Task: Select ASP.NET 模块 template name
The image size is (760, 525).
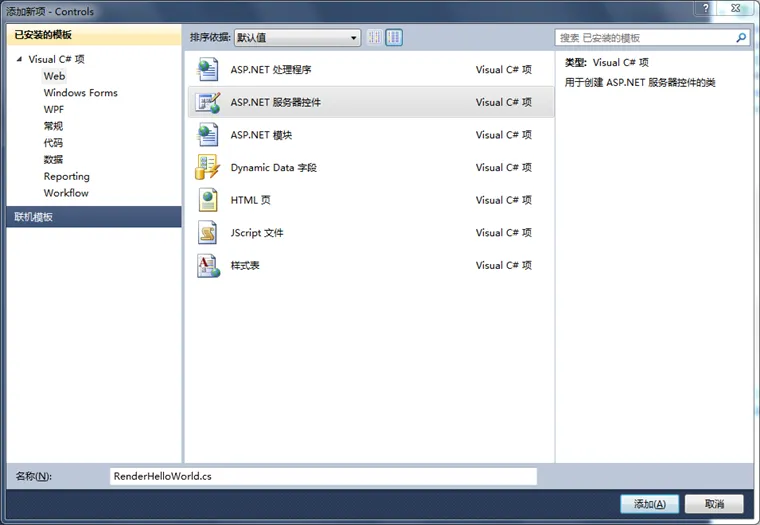Action: 261,135
